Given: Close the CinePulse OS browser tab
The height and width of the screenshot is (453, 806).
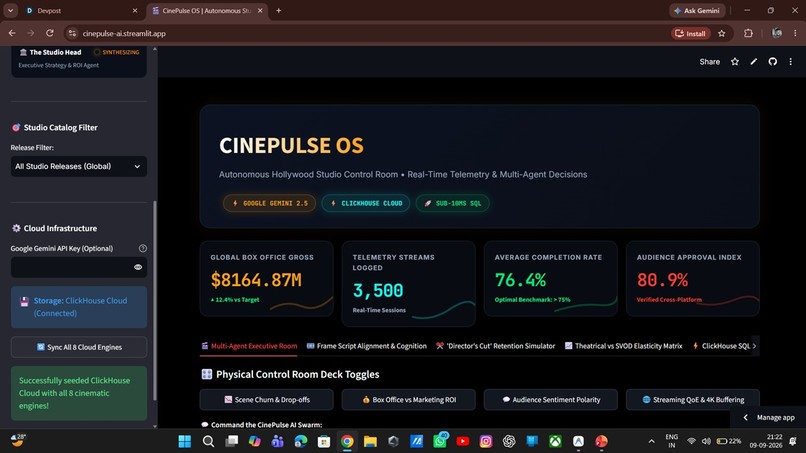Looking at the screenshot, I should [x=260, y=10].
